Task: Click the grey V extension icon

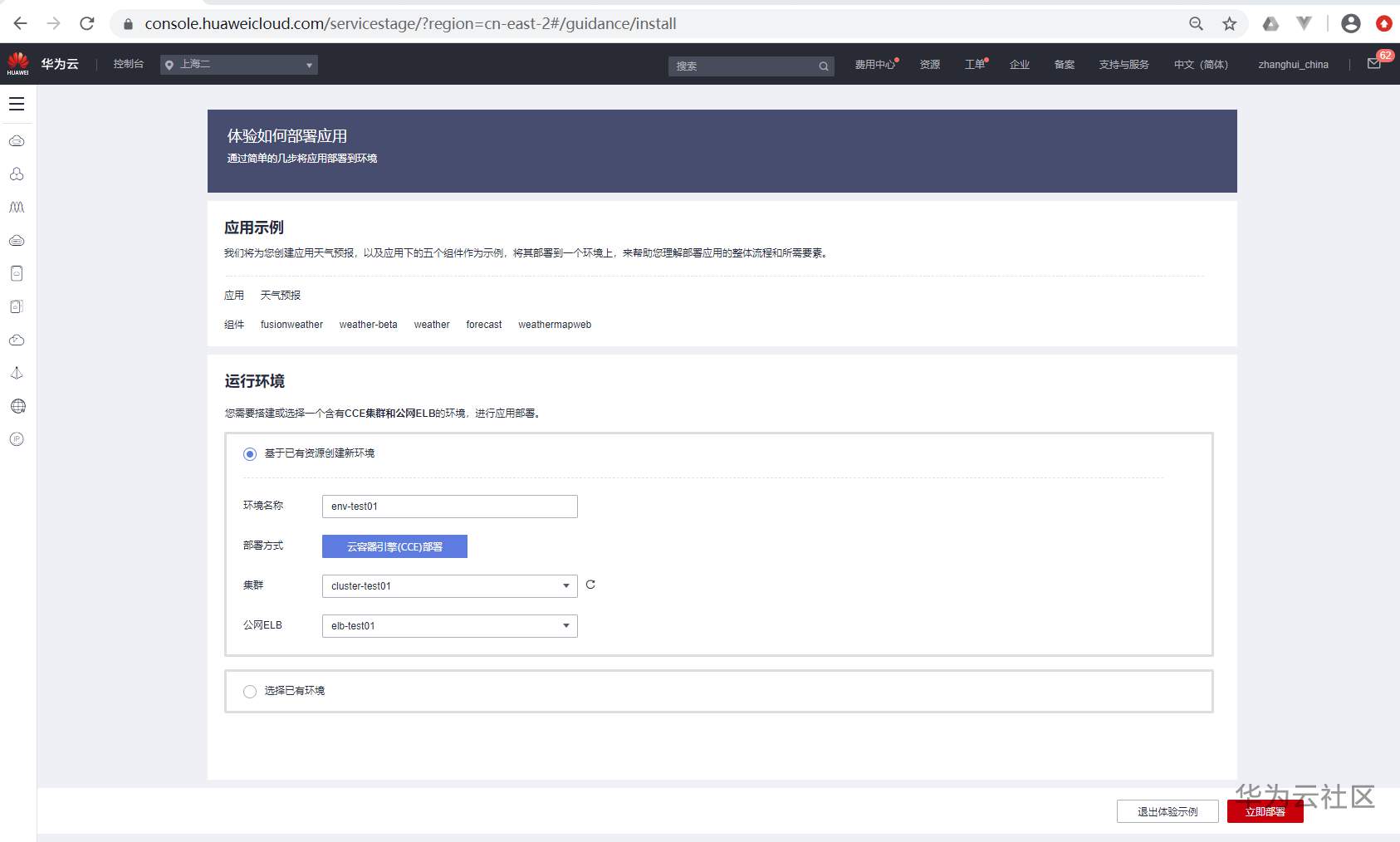Action: click(x=1305, y=23)
